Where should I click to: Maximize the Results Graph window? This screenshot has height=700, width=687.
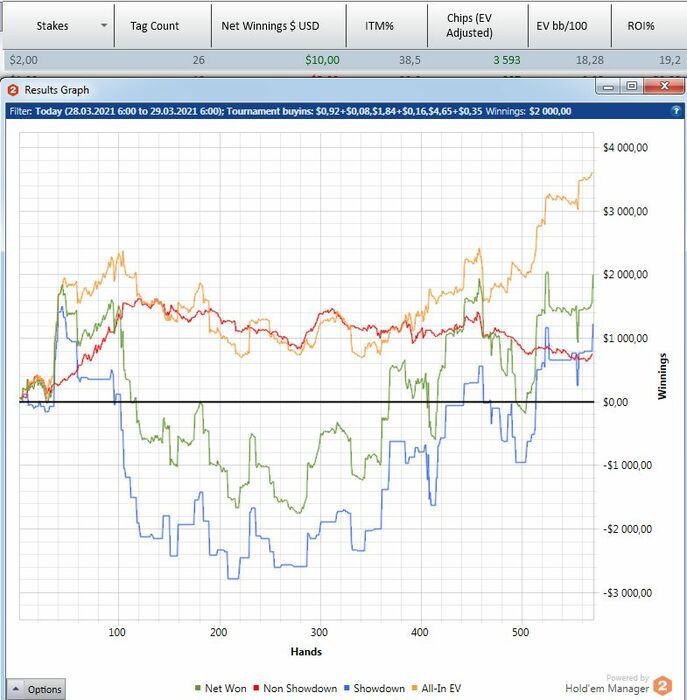point(632,86)
